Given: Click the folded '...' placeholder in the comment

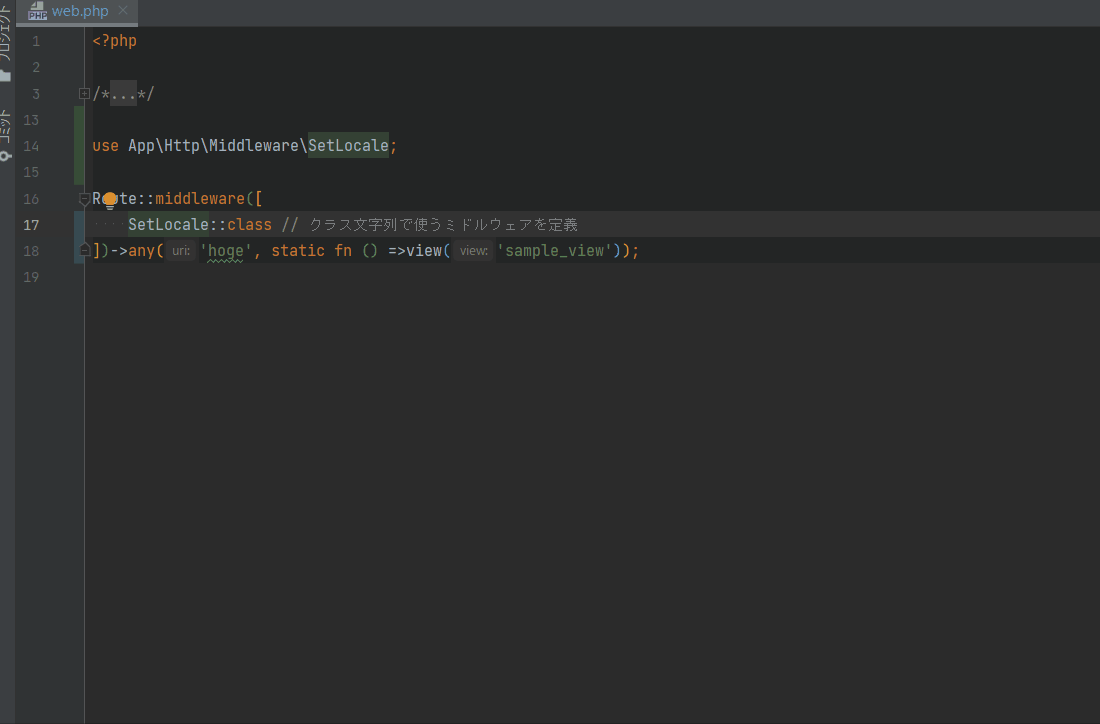Looking at the screenshot, I should tap(123, 94).
